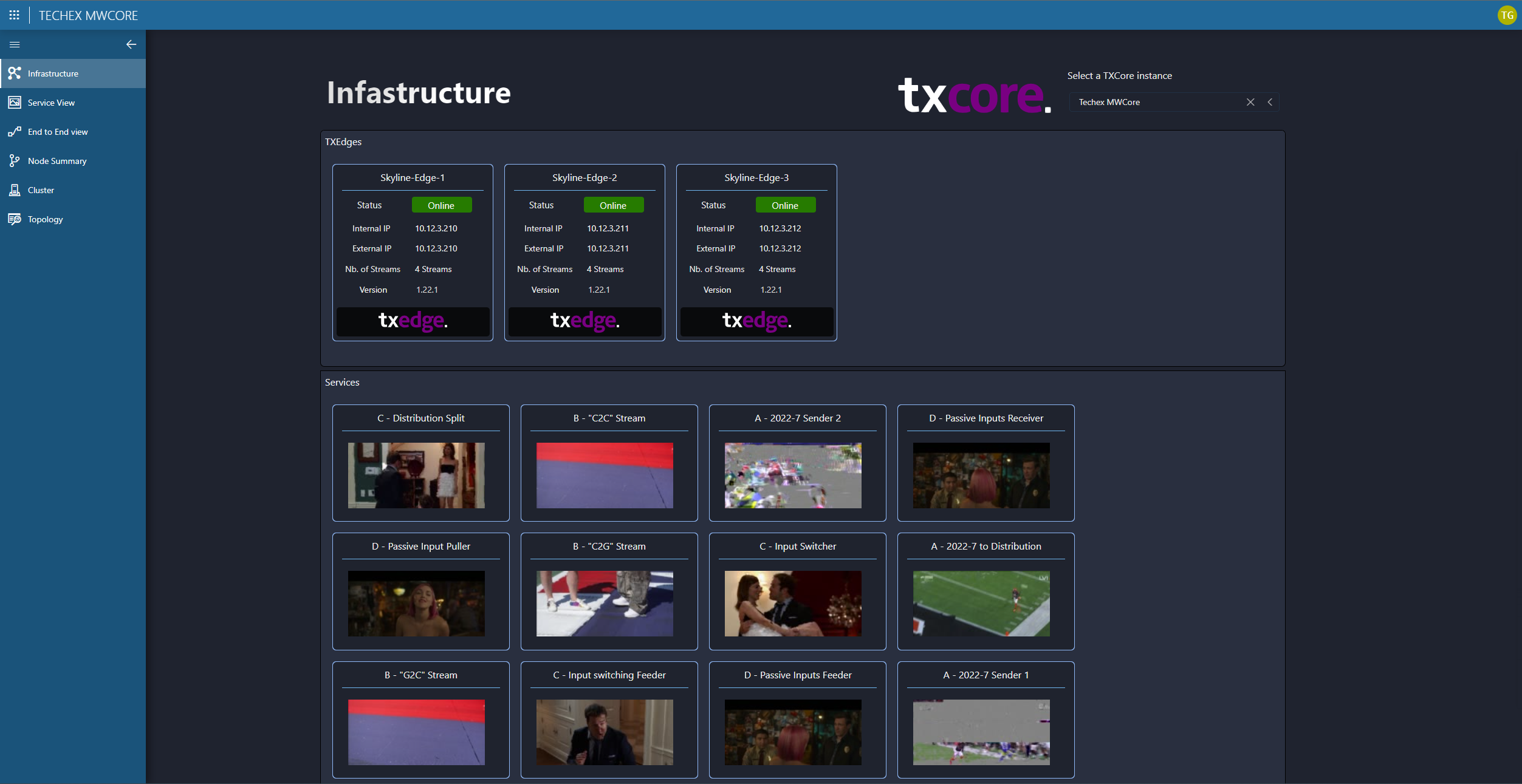Click 'Select a TXCore instance' label

point(1120,75)
